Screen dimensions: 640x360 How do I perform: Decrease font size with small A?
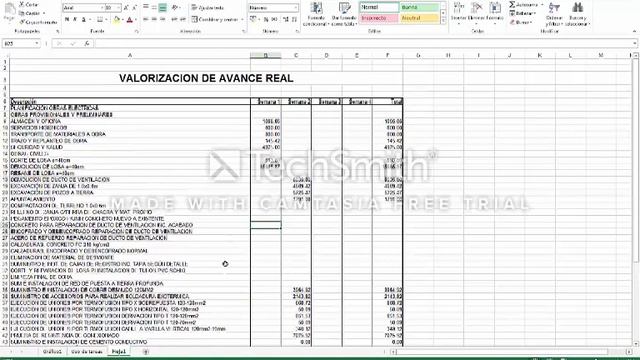point(134,8)
